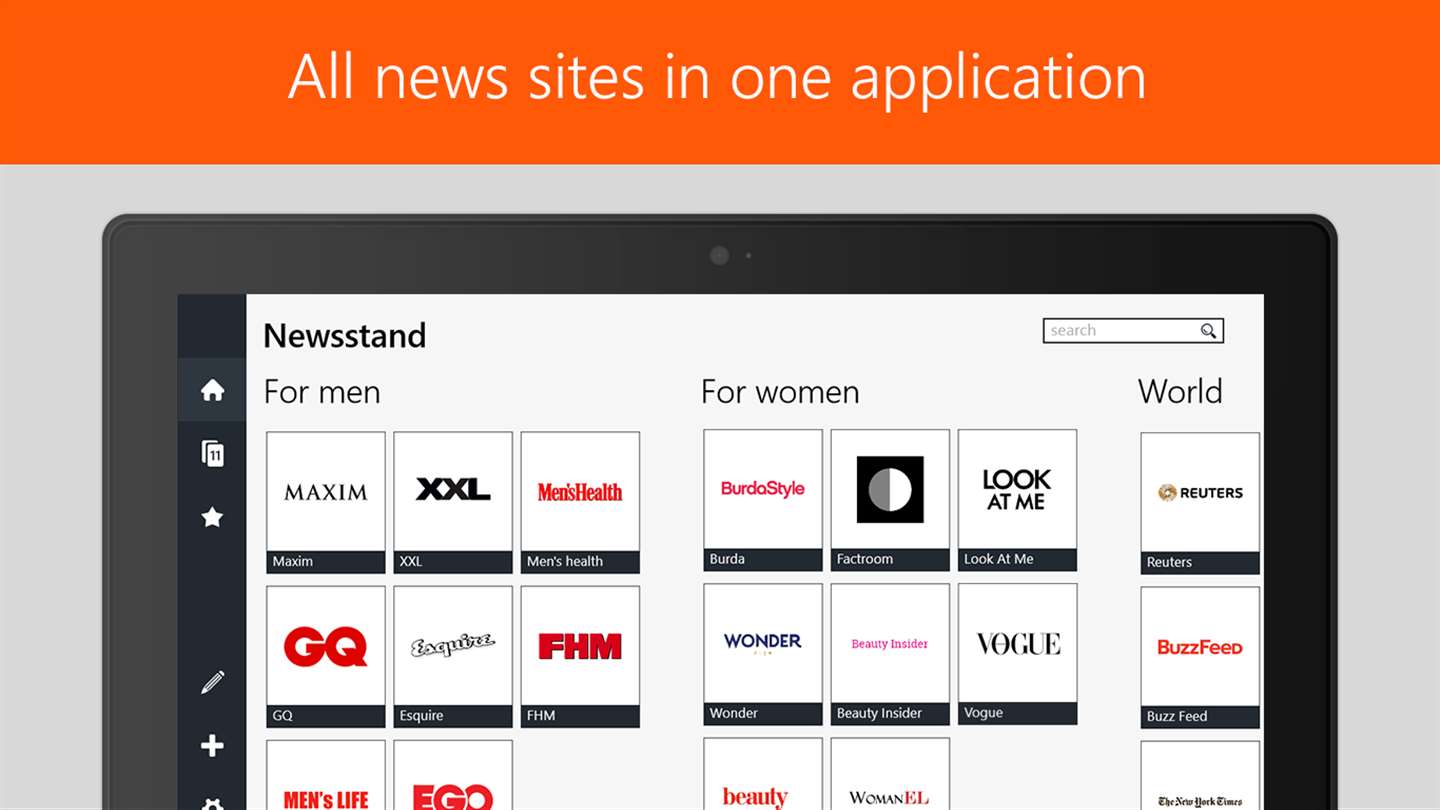Open the Look At Me tile
The height and width of the screenshot is (810, 1440).
coord(1017,500)
